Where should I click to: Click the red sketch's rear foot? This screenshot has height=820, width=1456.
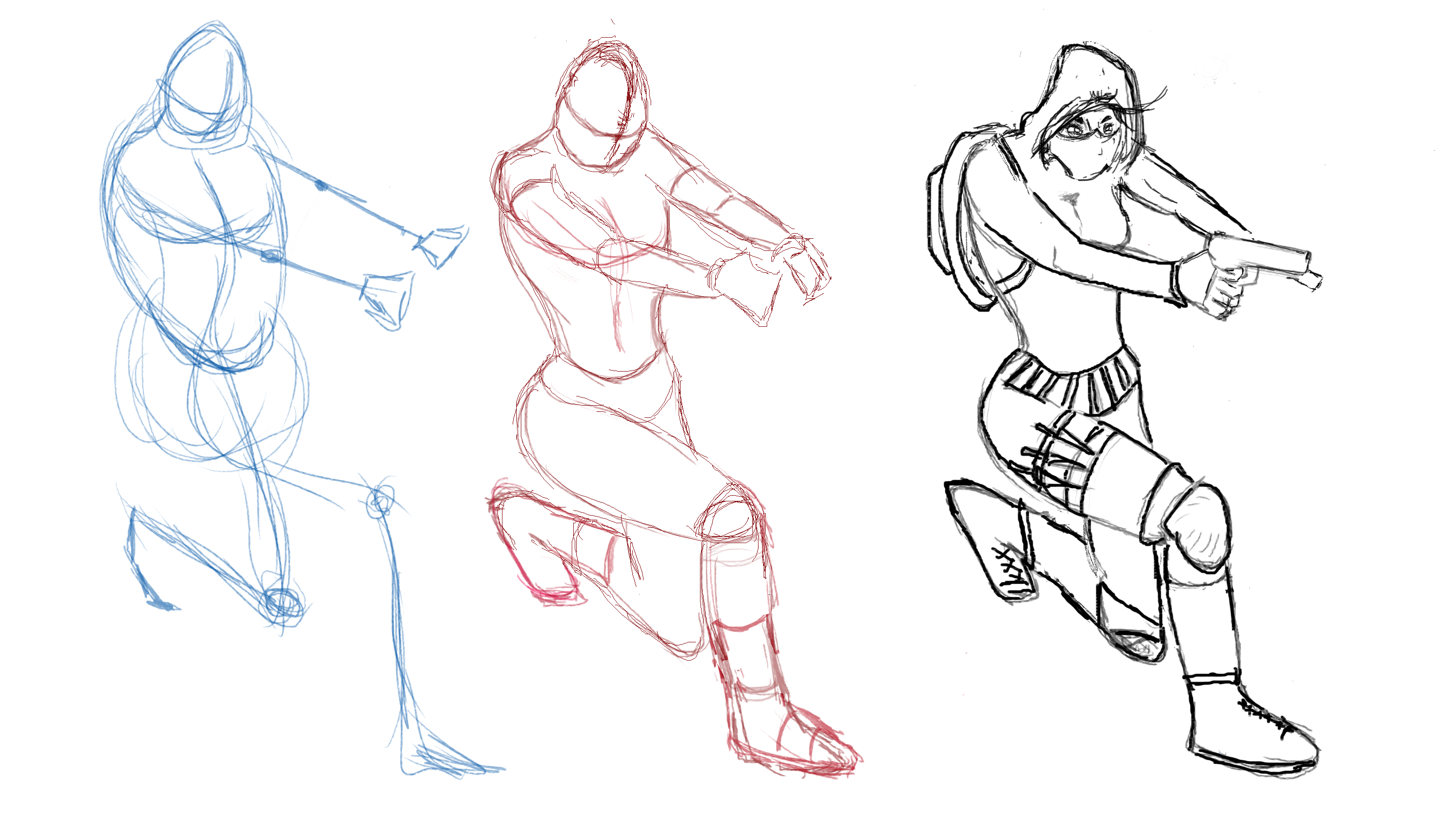coord(534,548)
